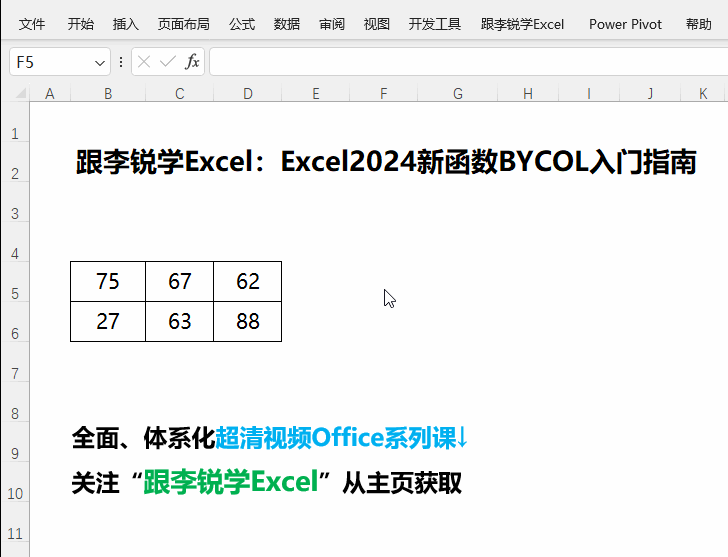Click the green 跟李锐学Excel text
728x557 pixels.
point(231,482)
